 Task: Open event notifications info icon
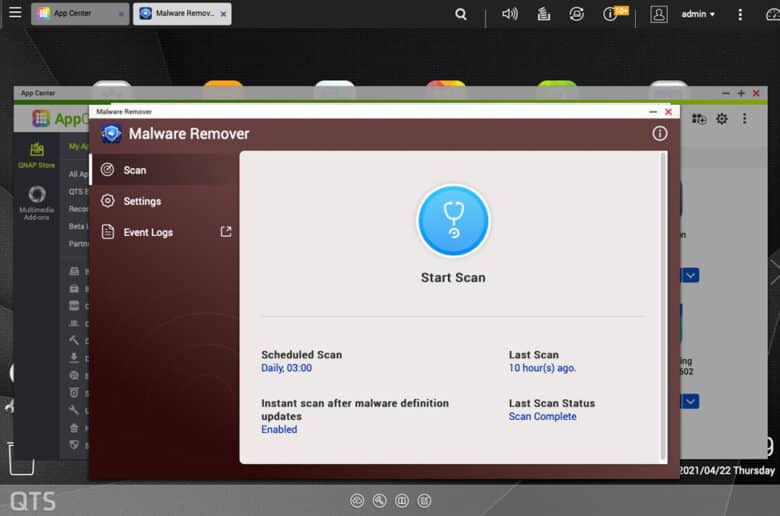(x=609, y=14)
